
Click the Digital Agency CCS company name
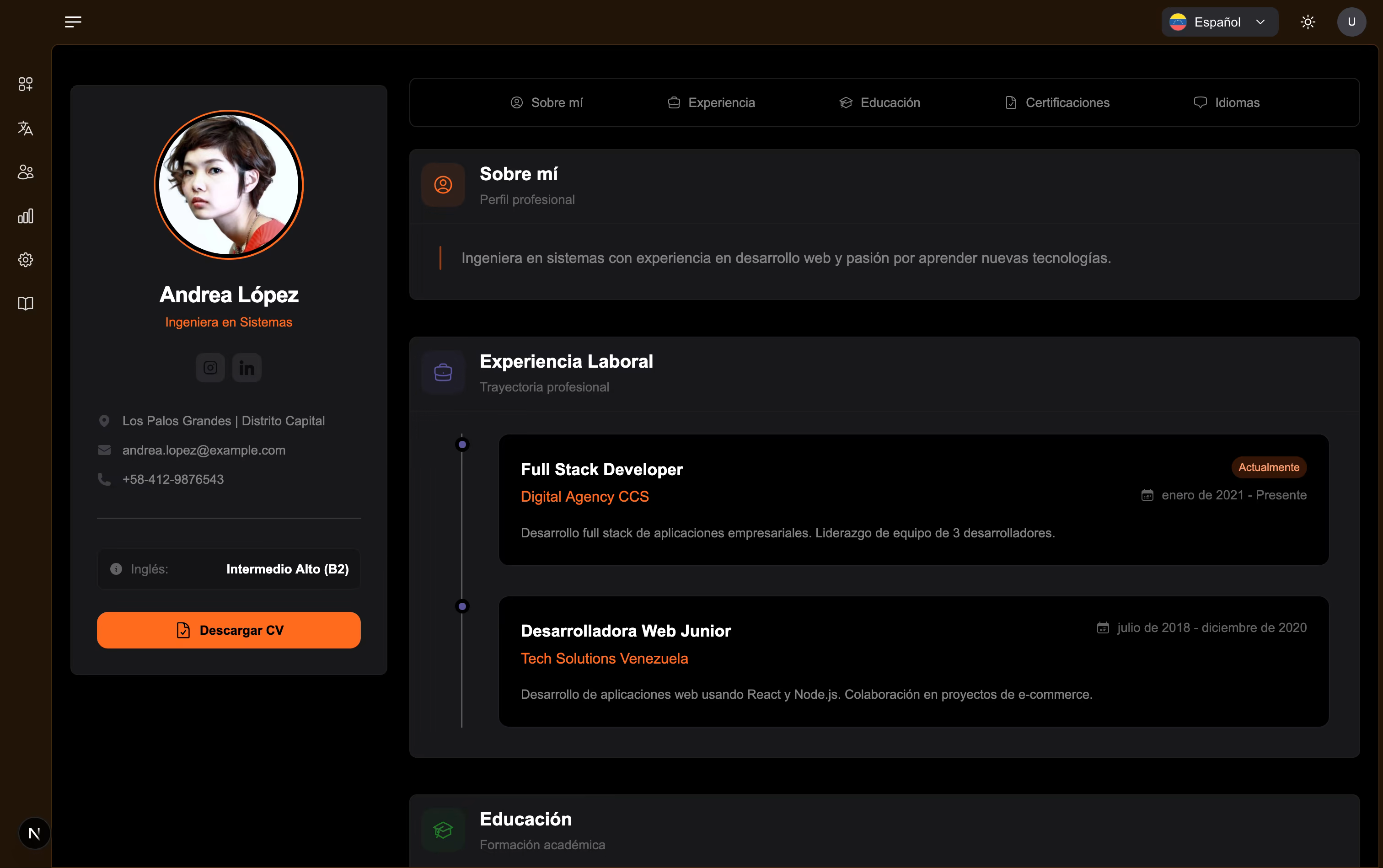[584, 497]
